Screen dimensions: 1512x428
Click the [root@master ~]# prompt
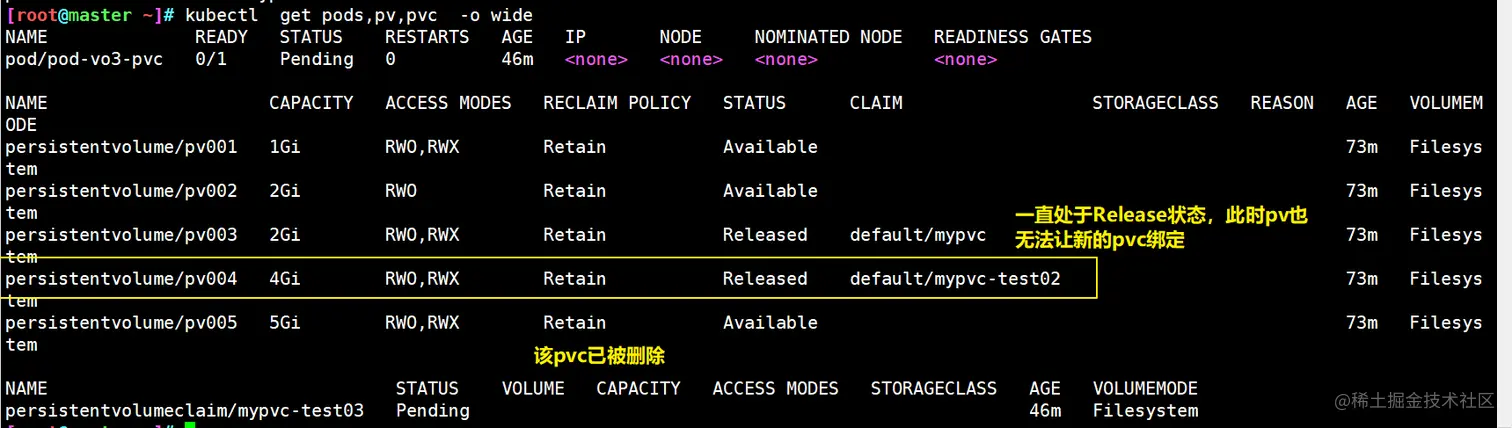coord(91,15)
